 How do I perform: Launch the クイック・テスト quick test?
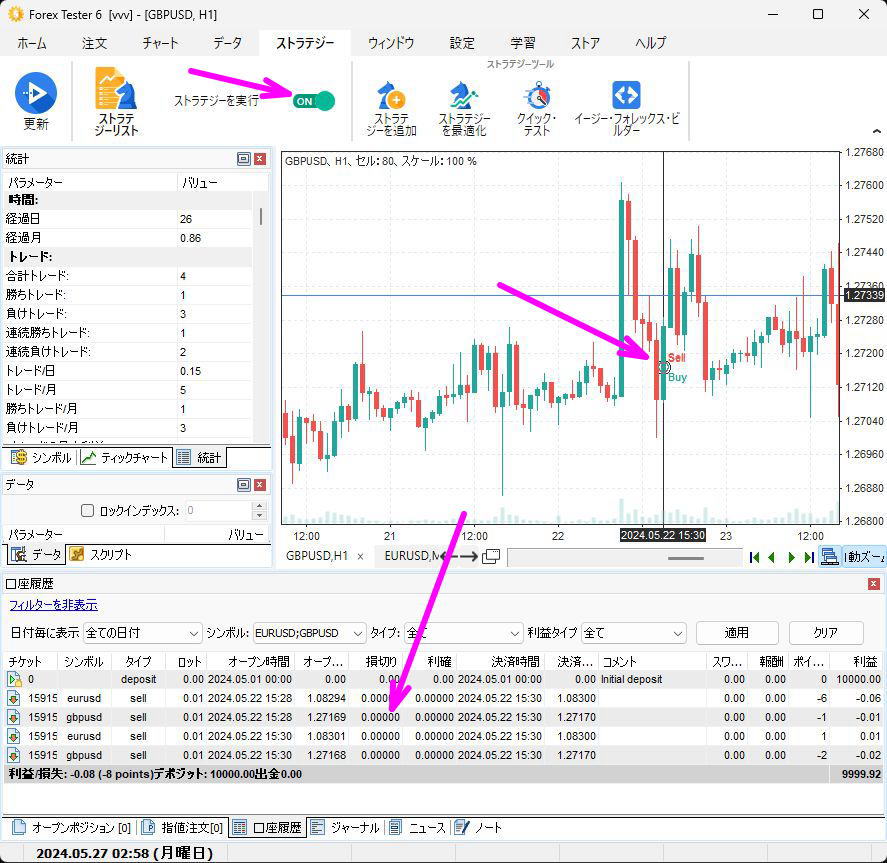click(537, 97)
